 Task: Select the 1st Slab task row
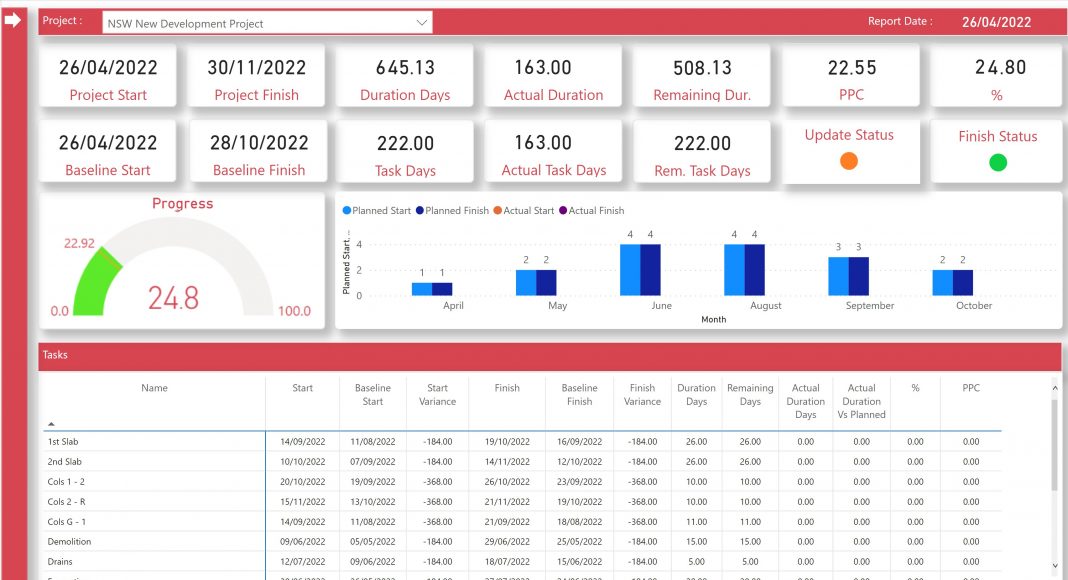click(x=64, y=442)
